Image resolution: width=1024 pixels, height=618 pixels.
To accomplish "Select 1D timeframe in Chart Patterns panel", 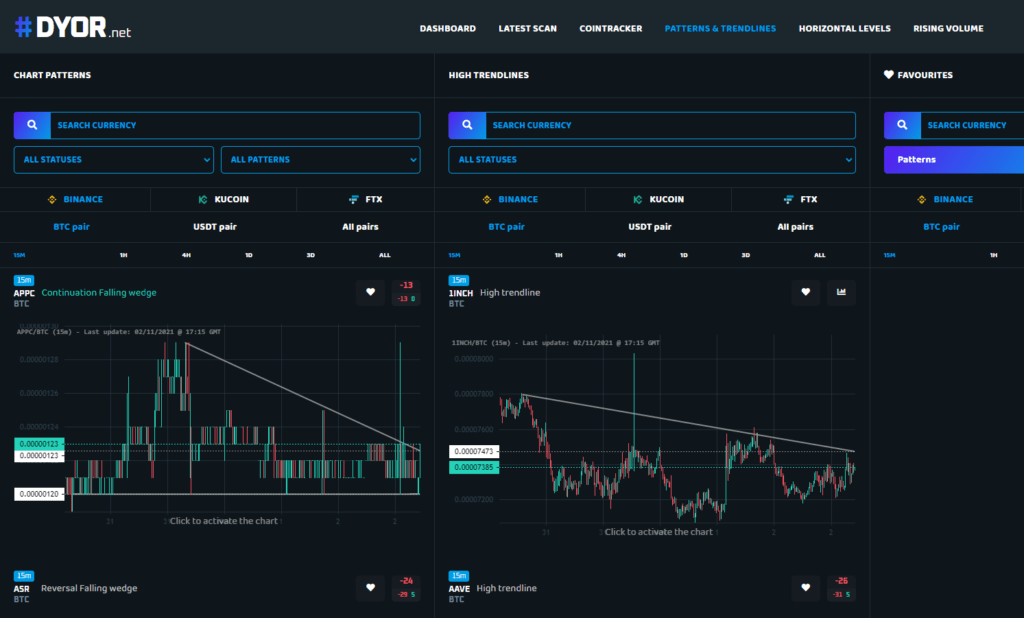I will pyautogui.click(x=249, y=255).
